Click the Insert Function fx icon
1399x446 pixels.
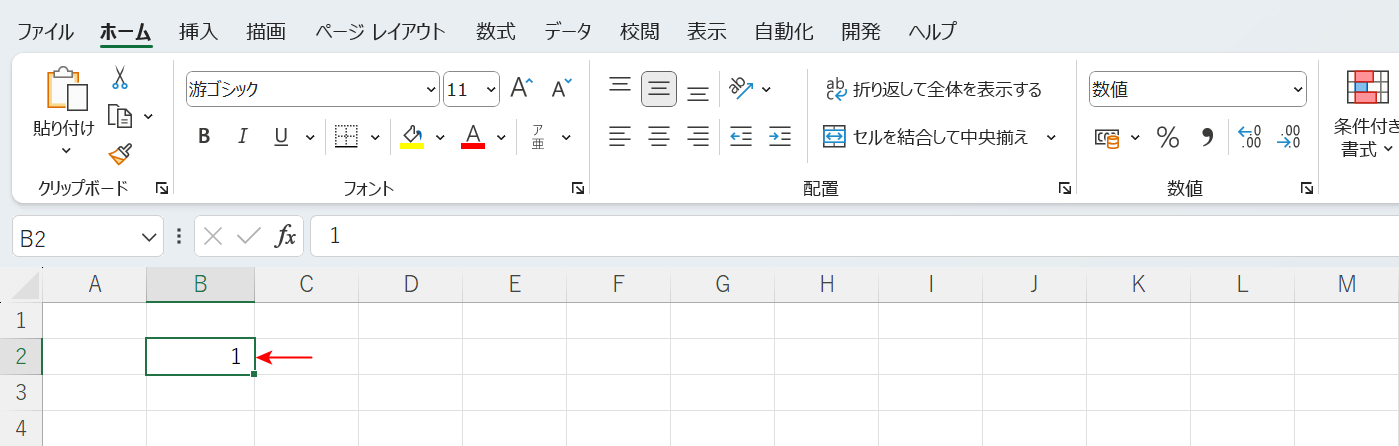click(x=286, y=236)
